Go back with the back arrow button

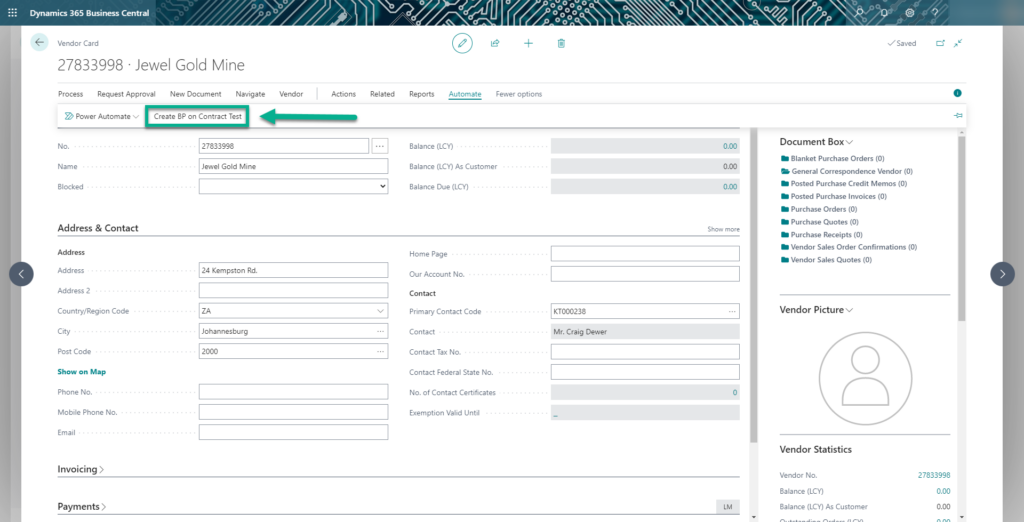[39, 42]
